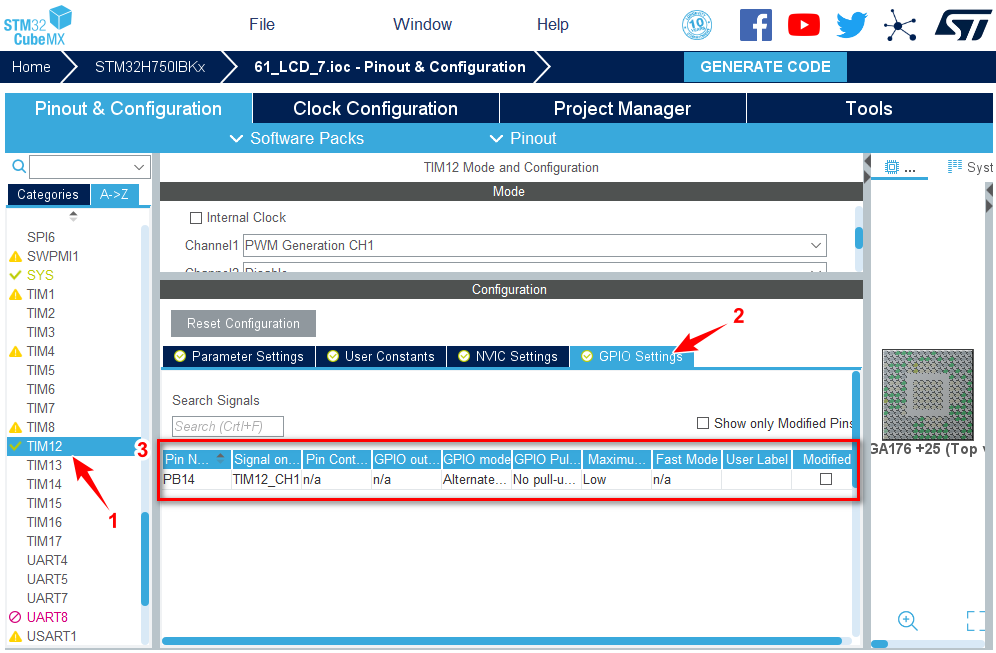The image size is (996, 653).
Task: Expand the Software Packs menu
Action: [296, 138]
